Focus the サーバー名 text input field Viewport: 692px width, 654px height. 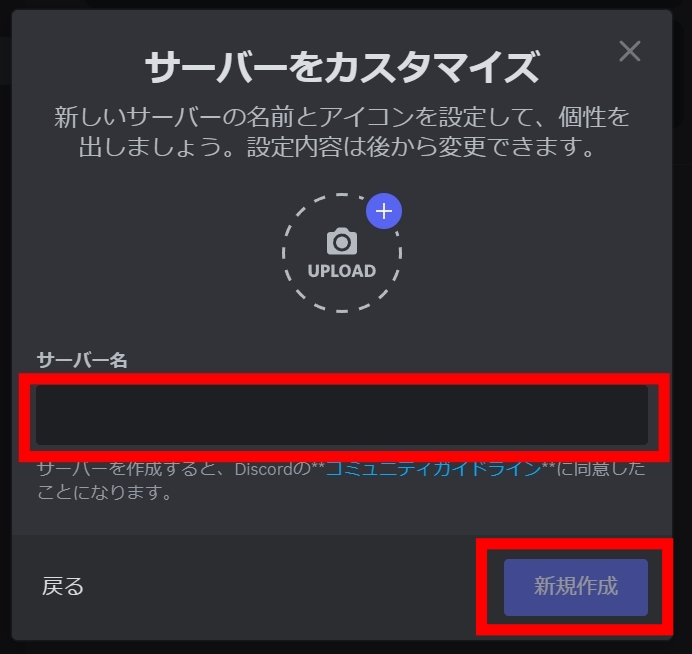coord(342,415)
